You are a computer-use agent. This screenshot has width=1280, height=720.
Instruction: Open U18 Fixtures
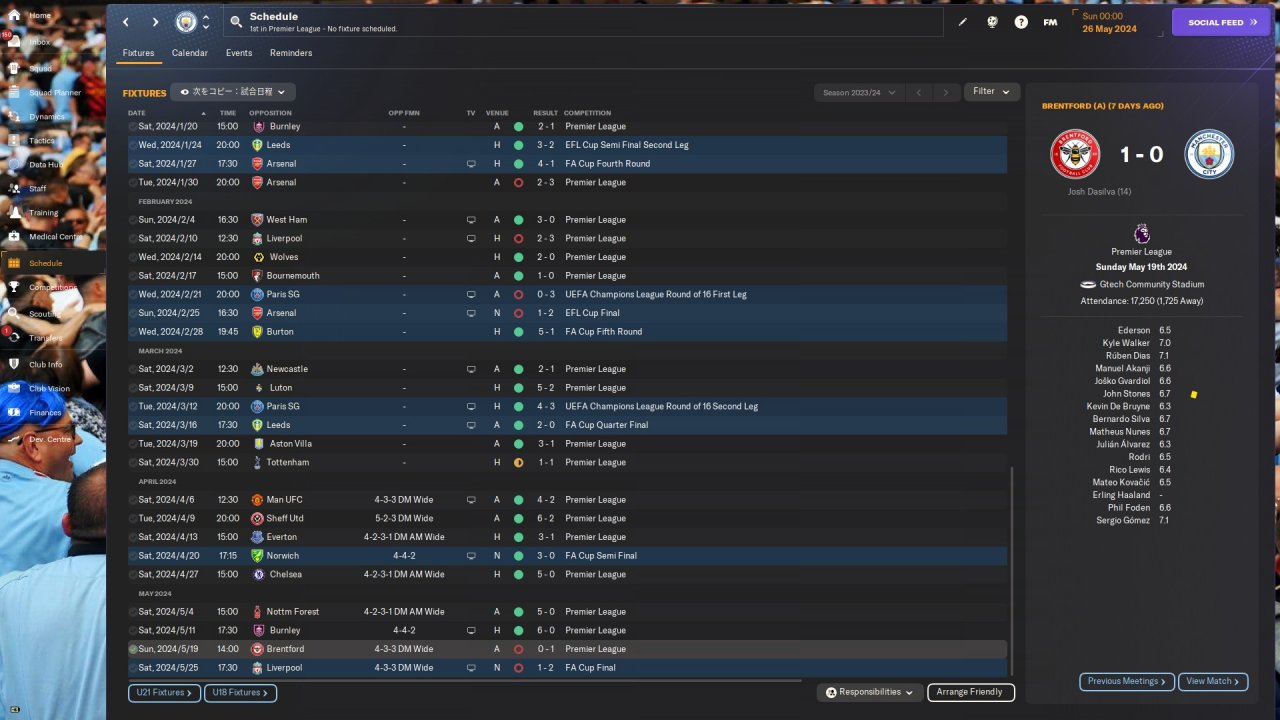pyautogui.click(x=241, y=692)
